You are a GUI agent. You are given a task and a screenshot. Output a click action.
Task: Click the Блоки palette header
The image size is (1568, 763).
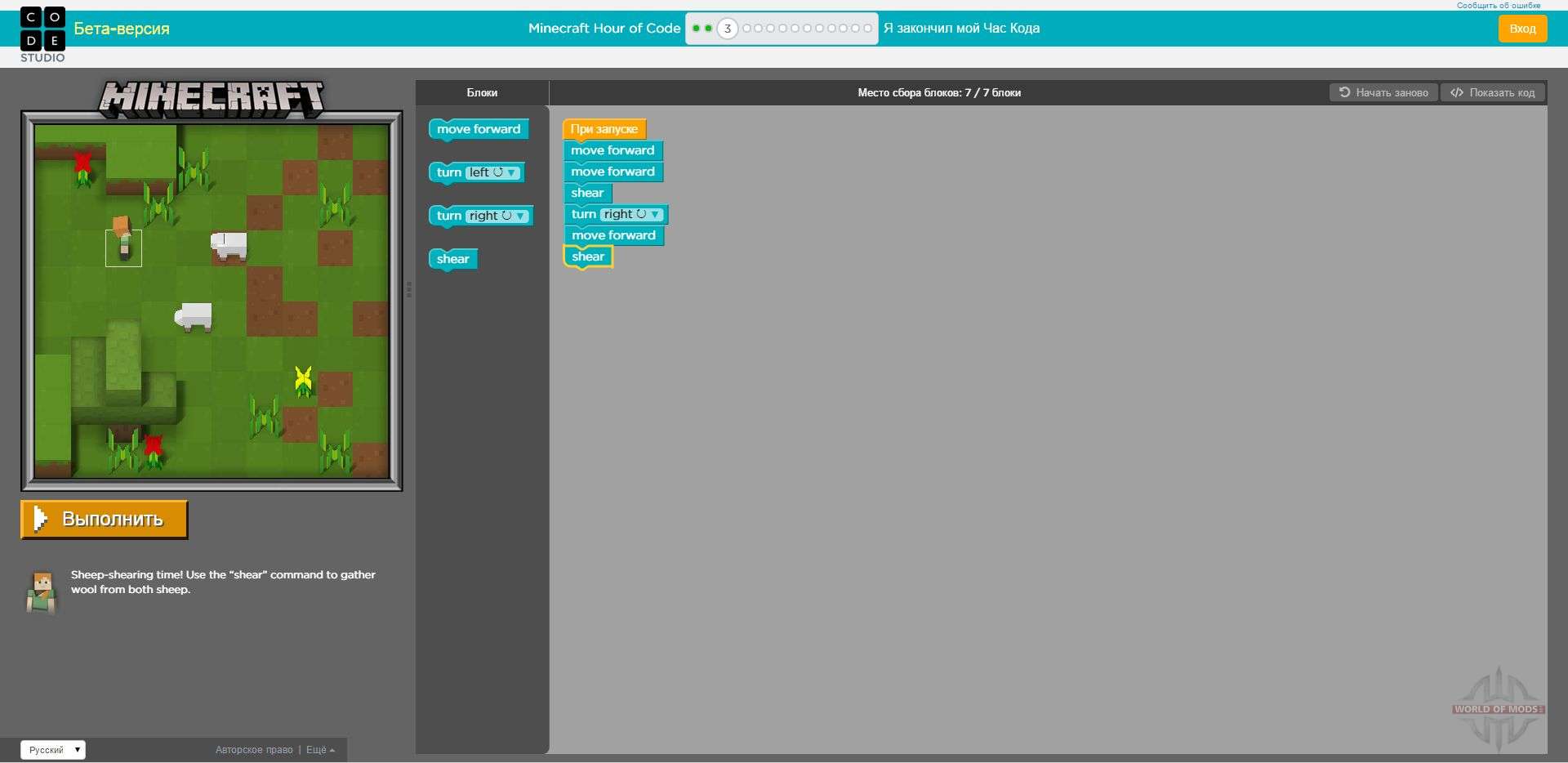coord(482,92)
